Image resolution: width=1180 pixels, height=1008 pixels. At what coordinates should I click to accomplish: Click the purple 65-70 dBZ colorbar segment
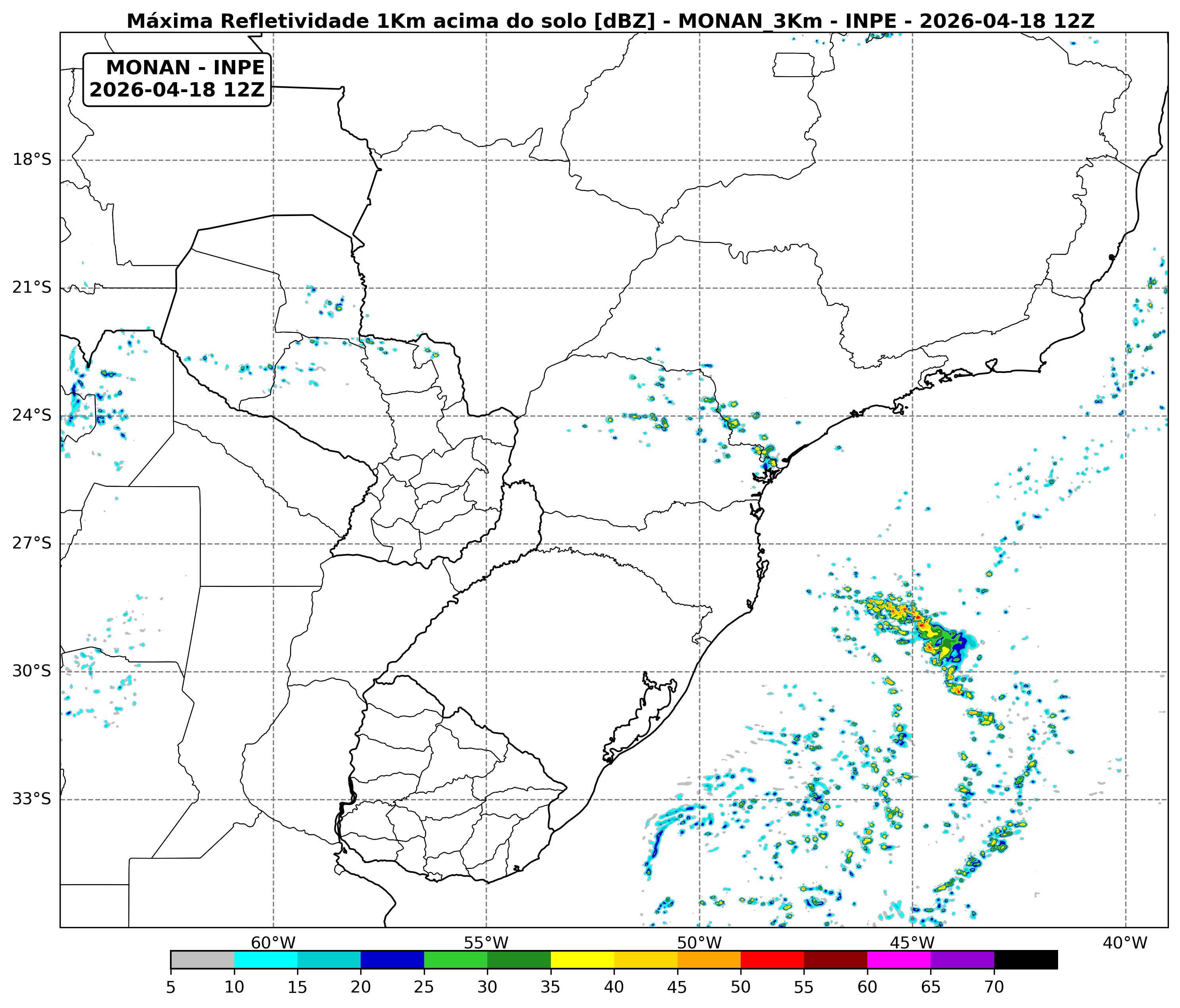(x=962, y=960)
